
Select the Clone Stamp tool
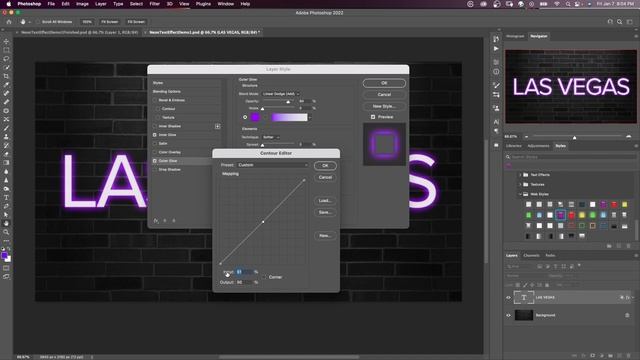pyautogui.click(x=6, y=137)
